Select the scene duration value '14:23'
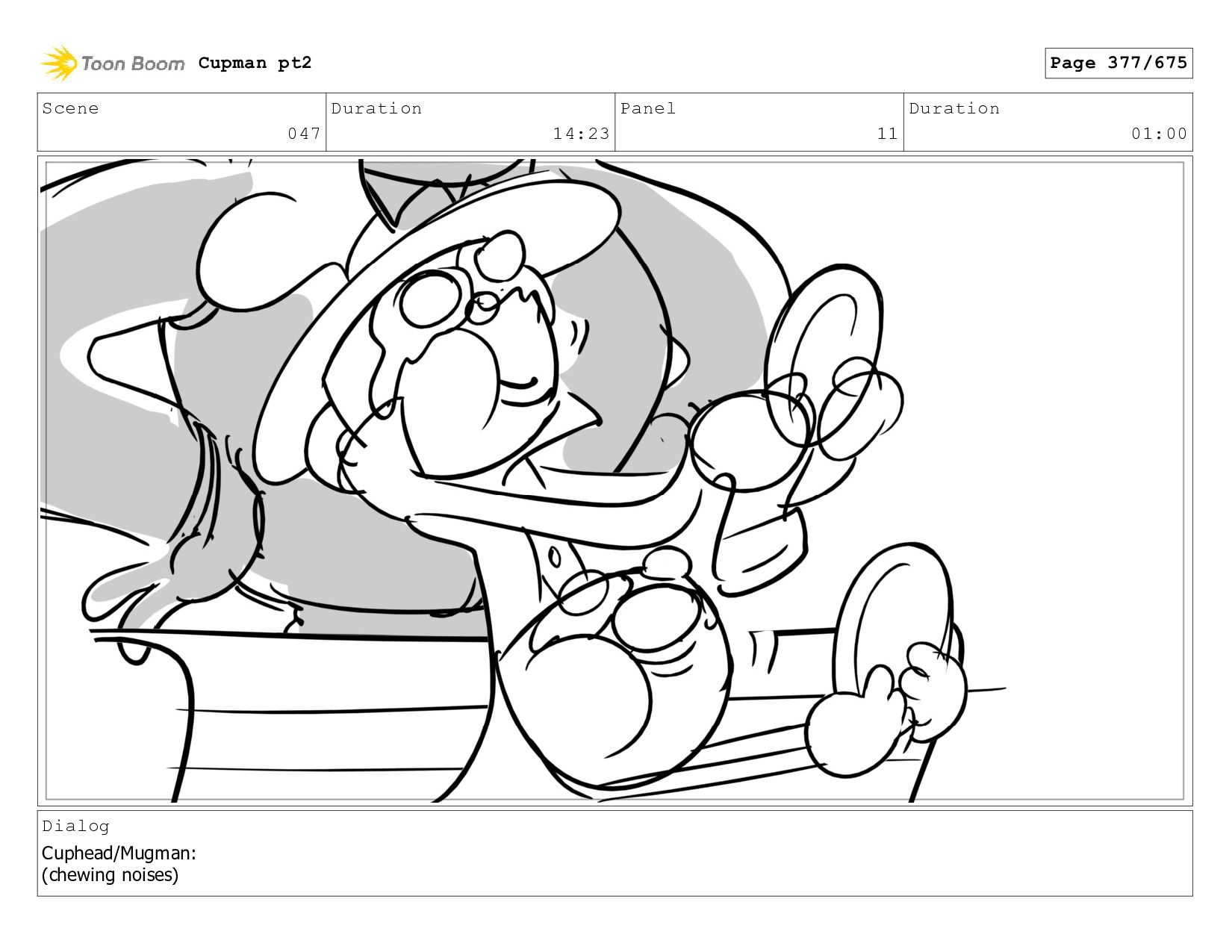 pos(581,134)
